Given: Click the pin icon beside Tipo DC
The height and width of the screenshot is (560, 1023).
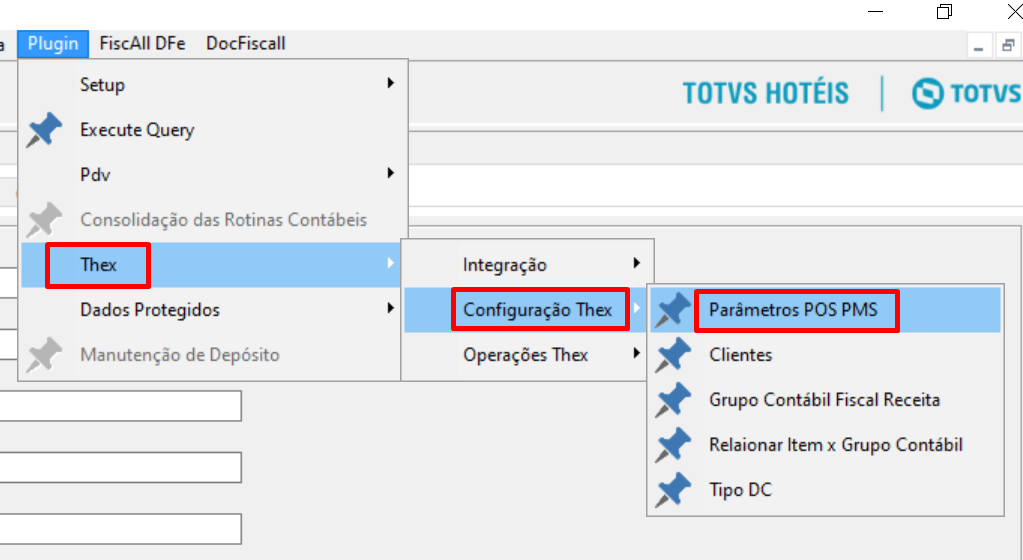Looking at the screenshot, I should click(x=673, y=490).
